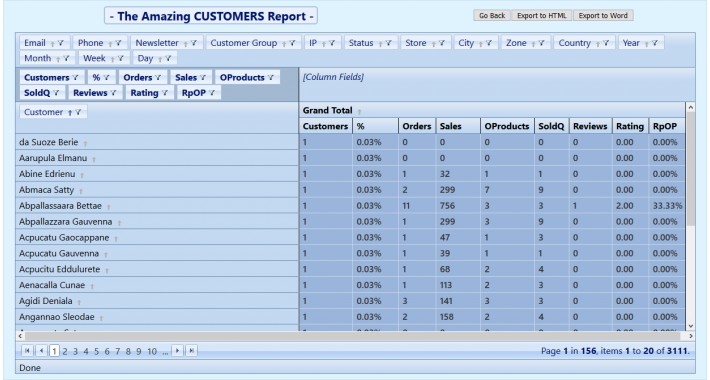Open the Rating data field filter dropdown
This screenshot has width=710, height=380.
pos(164,93)
